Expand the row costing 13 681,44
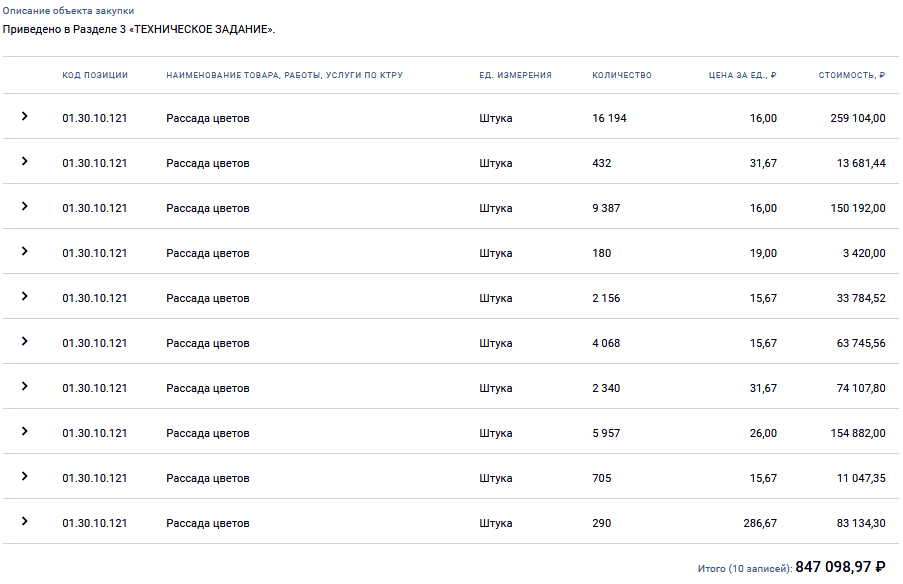 pyautogui.click(x=24, y=162)
